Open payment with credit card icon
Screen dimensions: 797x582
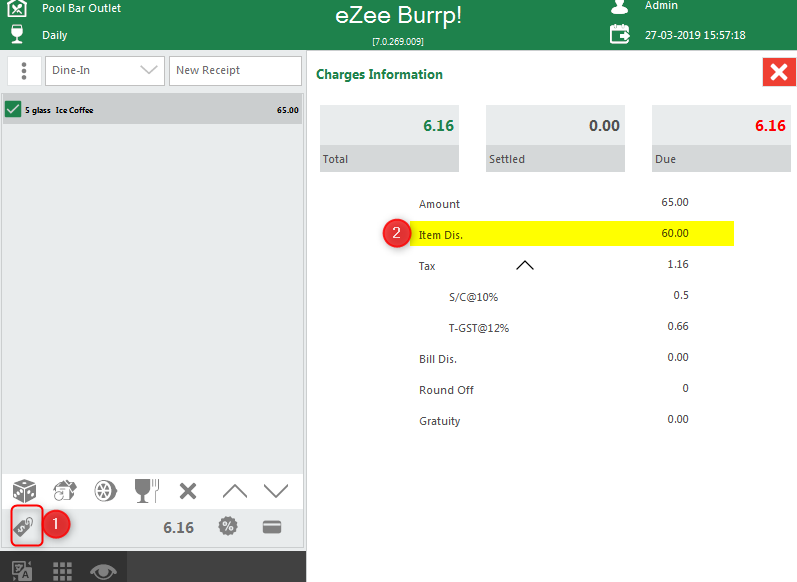(272, 527)
